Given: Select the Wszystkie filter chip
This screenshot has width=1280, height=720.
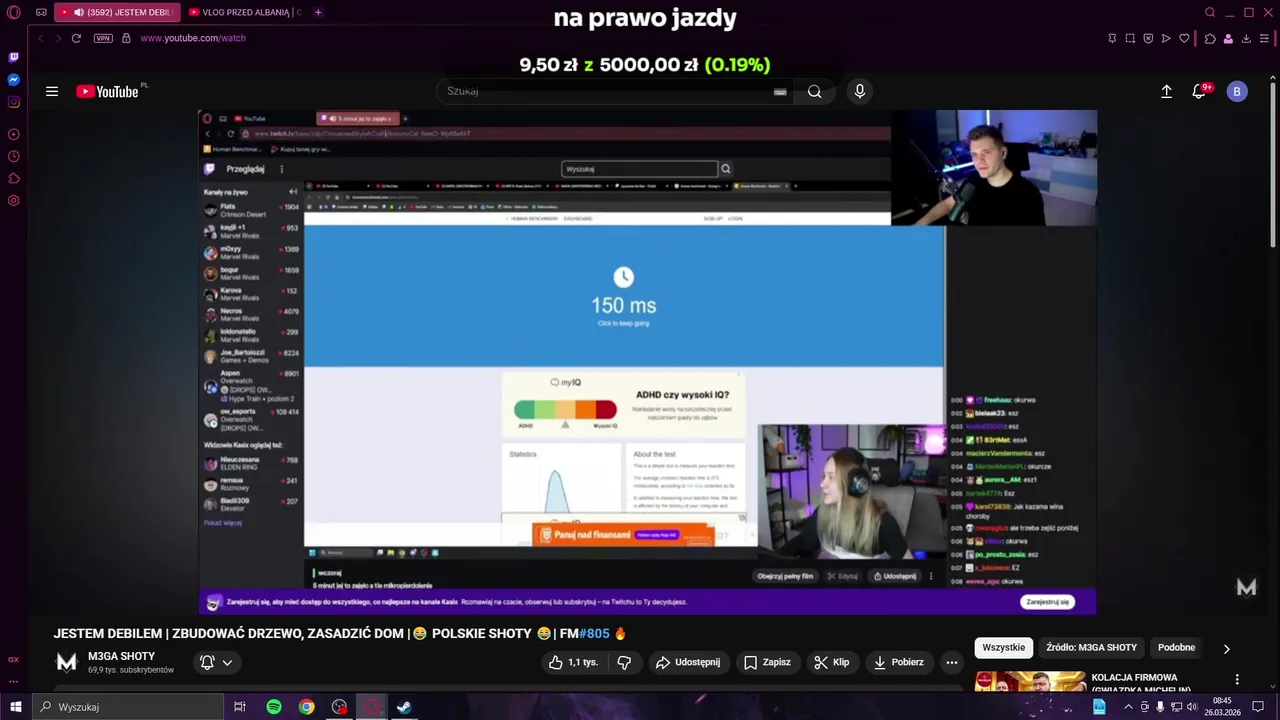Looking at the screenshot, I should (x=1004, y=647).
